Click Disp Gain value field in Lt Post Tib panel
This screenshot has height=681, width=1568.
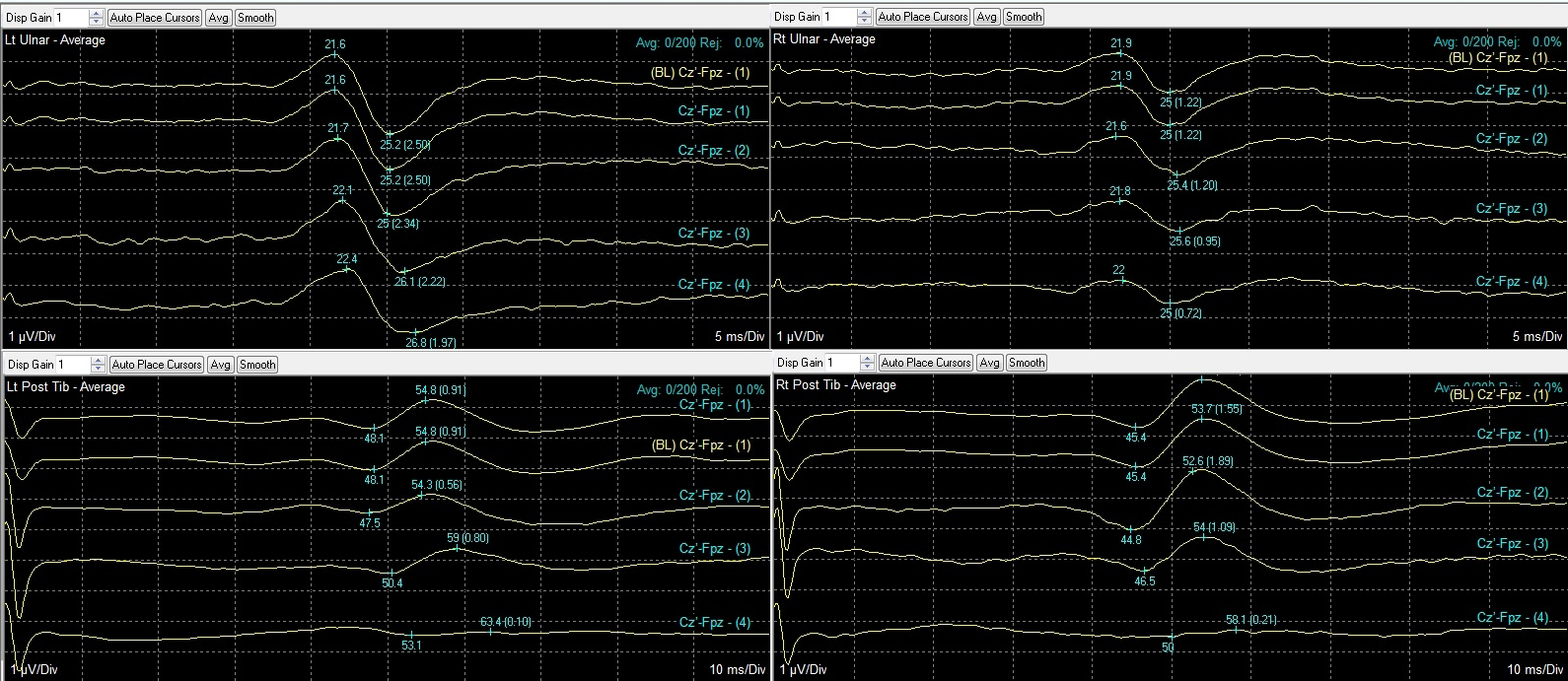click(x=70, y=365)
